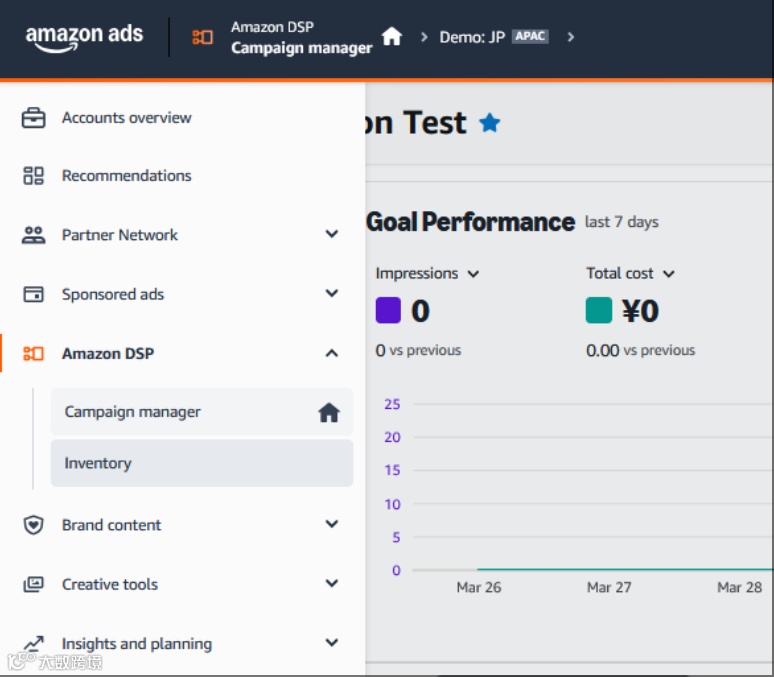
Task: Click house icon beside Campaign manager
Action: pyautogui.click(x=329, y=412)
